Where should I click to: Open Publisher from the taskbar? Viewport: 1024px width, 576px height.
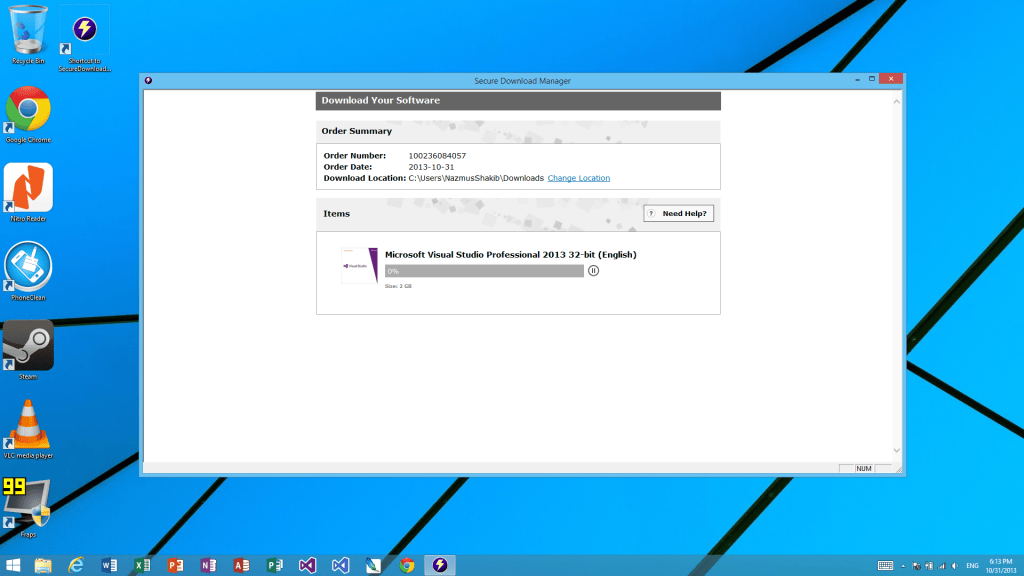[274, 565]
